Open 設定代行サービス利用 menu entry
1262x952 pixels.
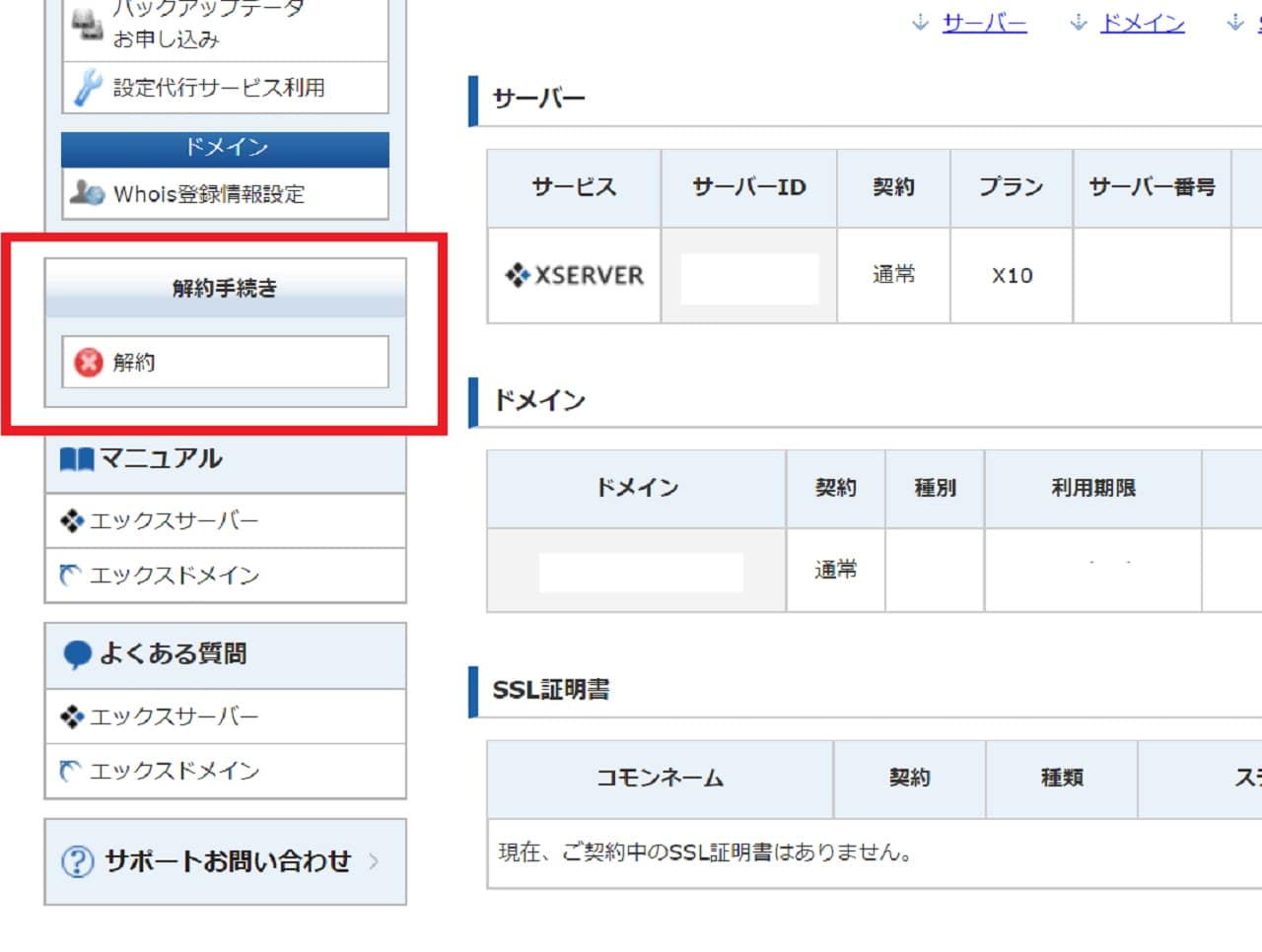click(x=219, y=88)
